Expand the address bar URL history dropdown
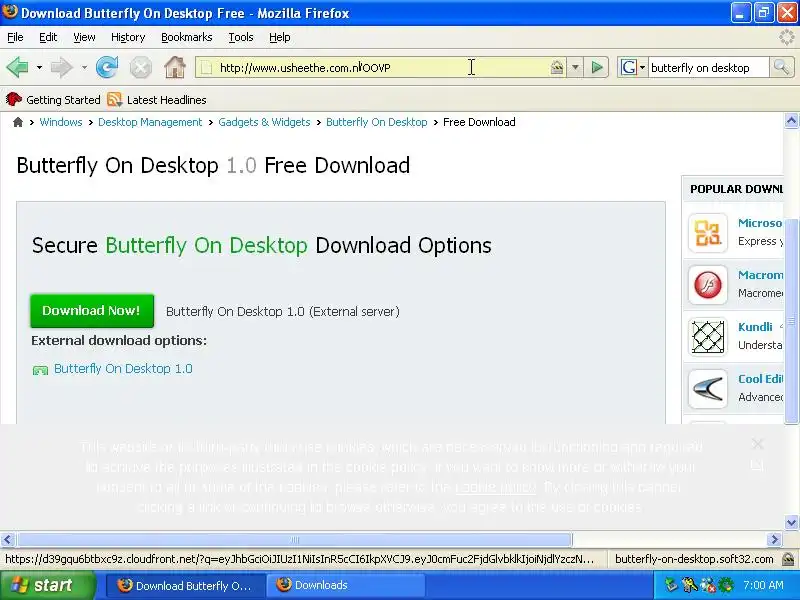This screenshot has width=800, height=600. tap(575, 67)
